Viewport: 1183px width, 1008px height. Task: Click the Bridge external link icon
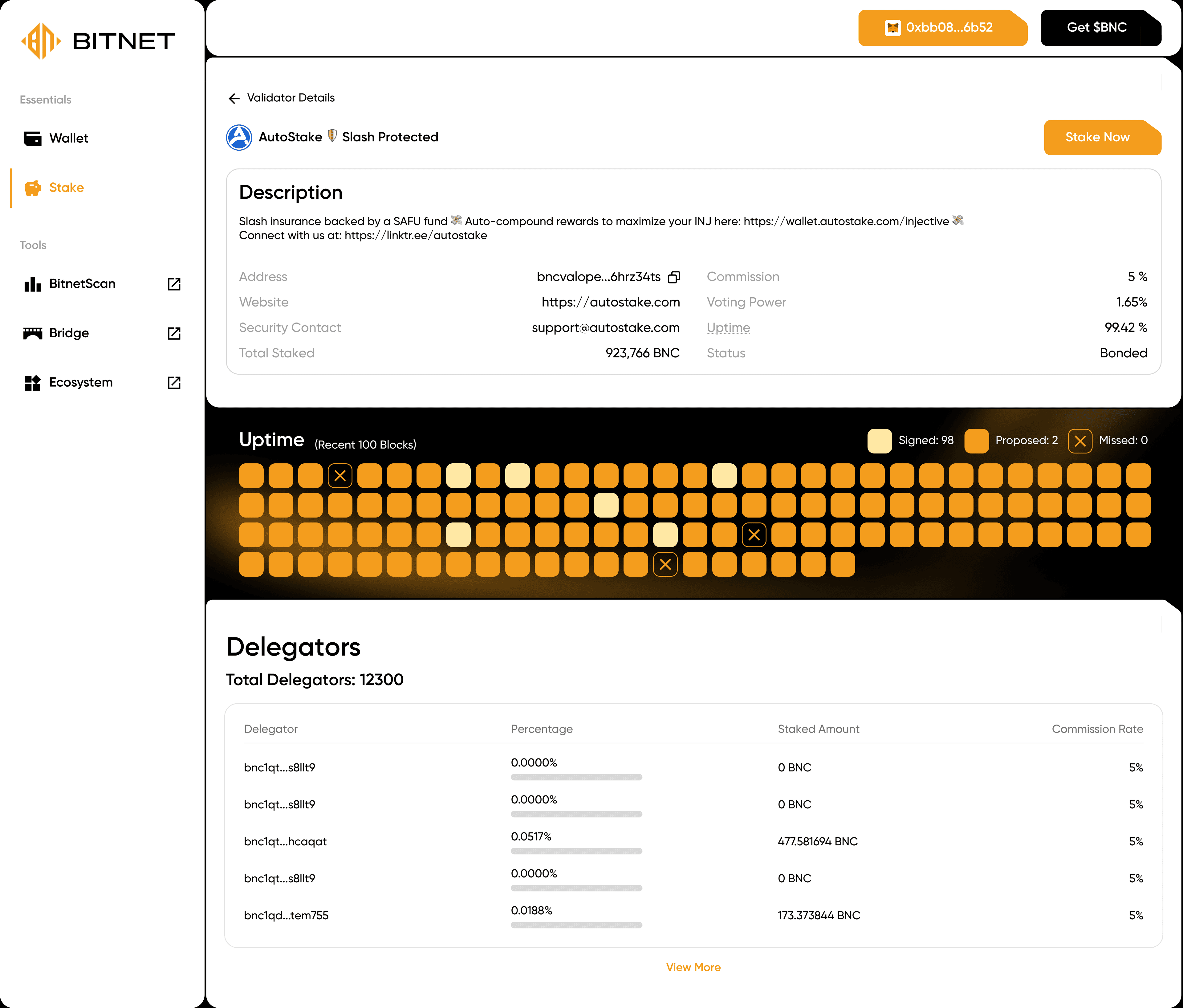pyautogui.click(x=173, y=333)
